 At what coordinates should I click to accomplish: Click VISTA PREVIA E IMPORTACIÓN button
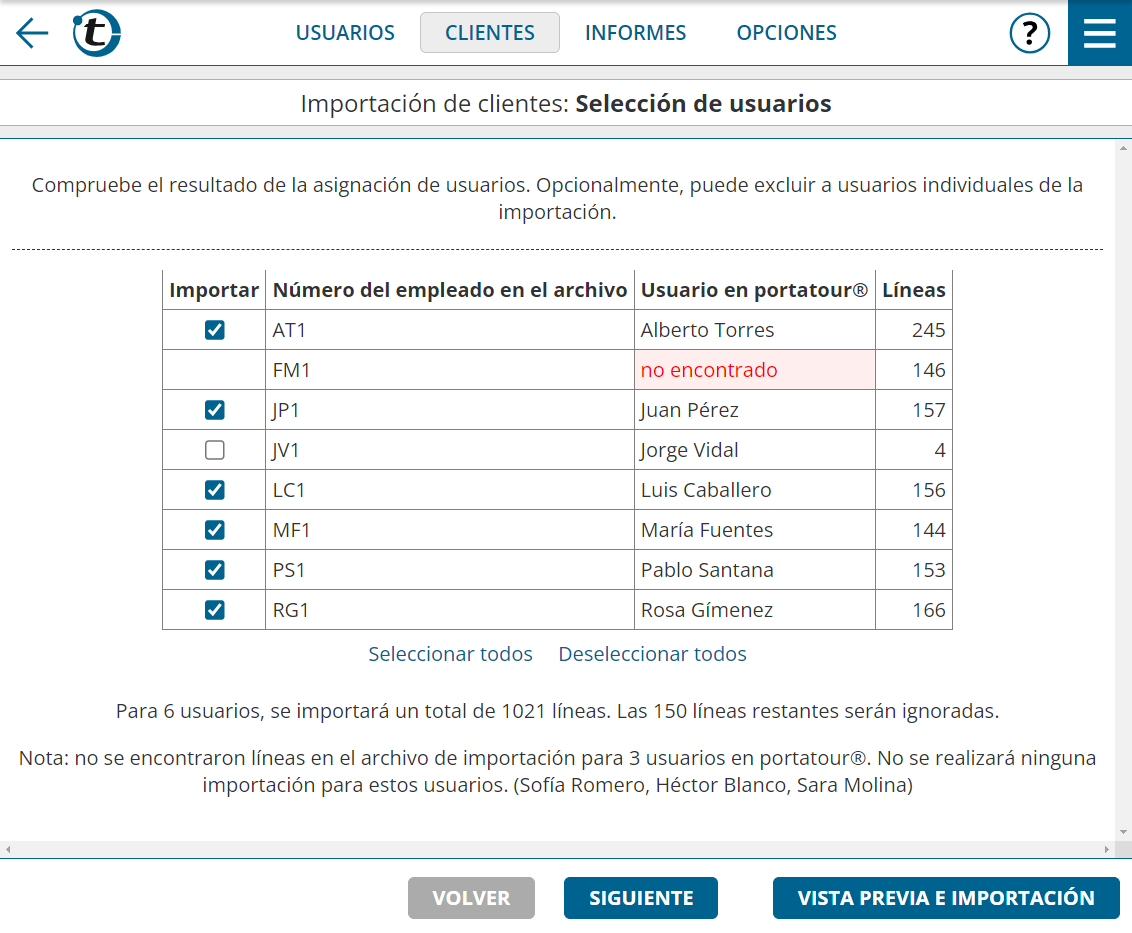coord(946,898)
